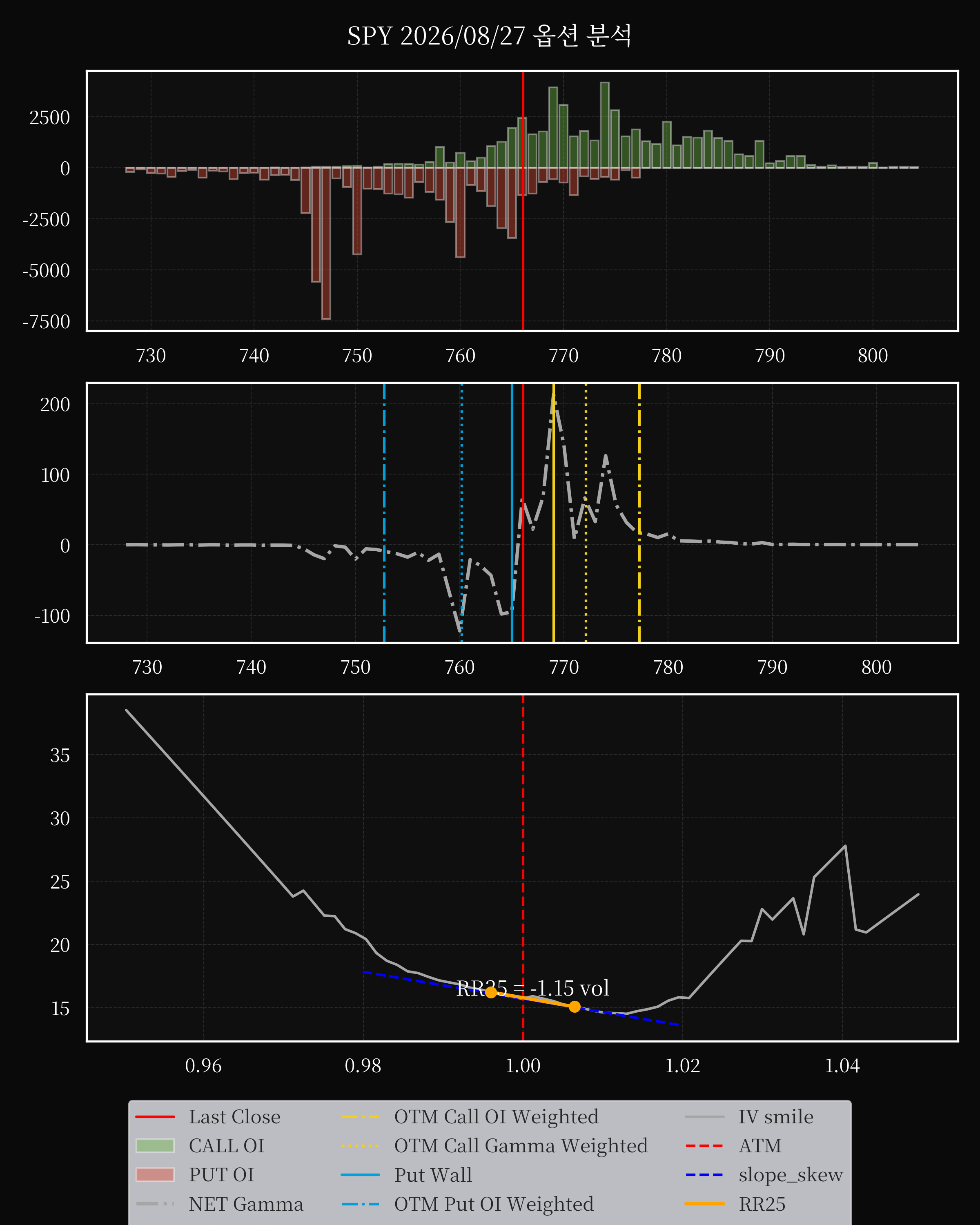The height and width of the screenshot is (1225, 980).
Task: Click the OTM Call Gamma Weighted legend label
Action: (521, 1146)
